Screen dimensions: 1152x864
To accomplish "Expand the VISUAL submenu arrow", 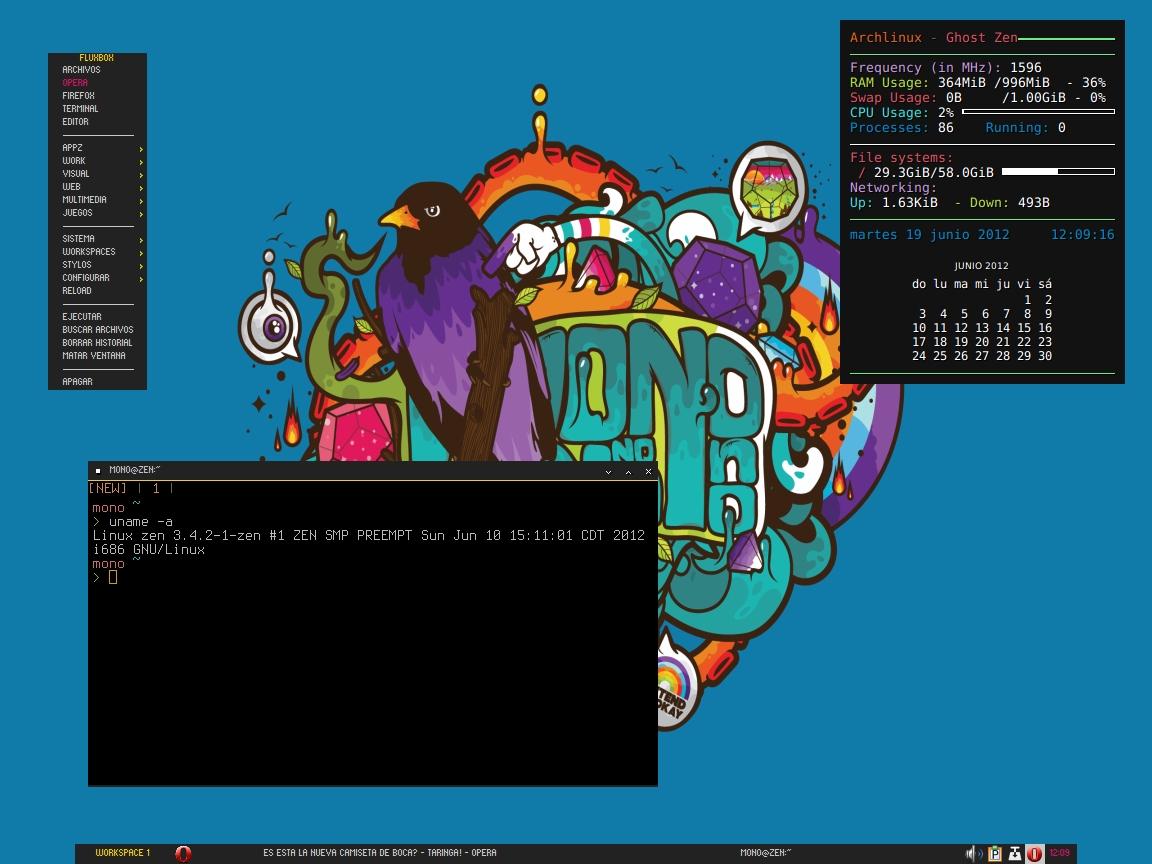I will click(x=140, y=175).
